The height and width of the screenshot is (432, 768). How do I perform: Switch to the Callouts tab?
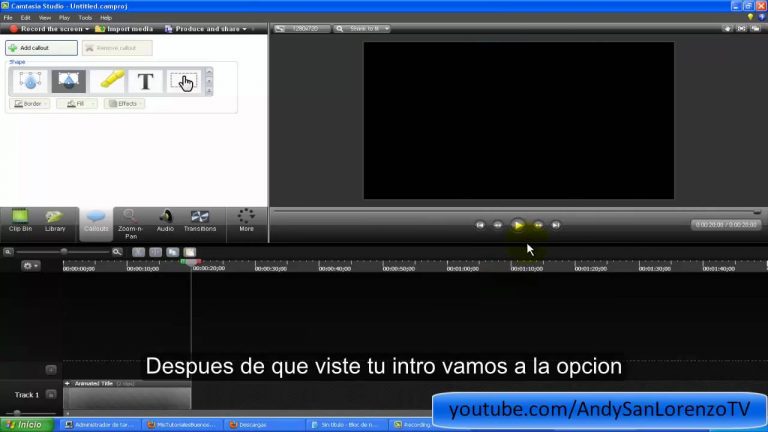[96, 223]
